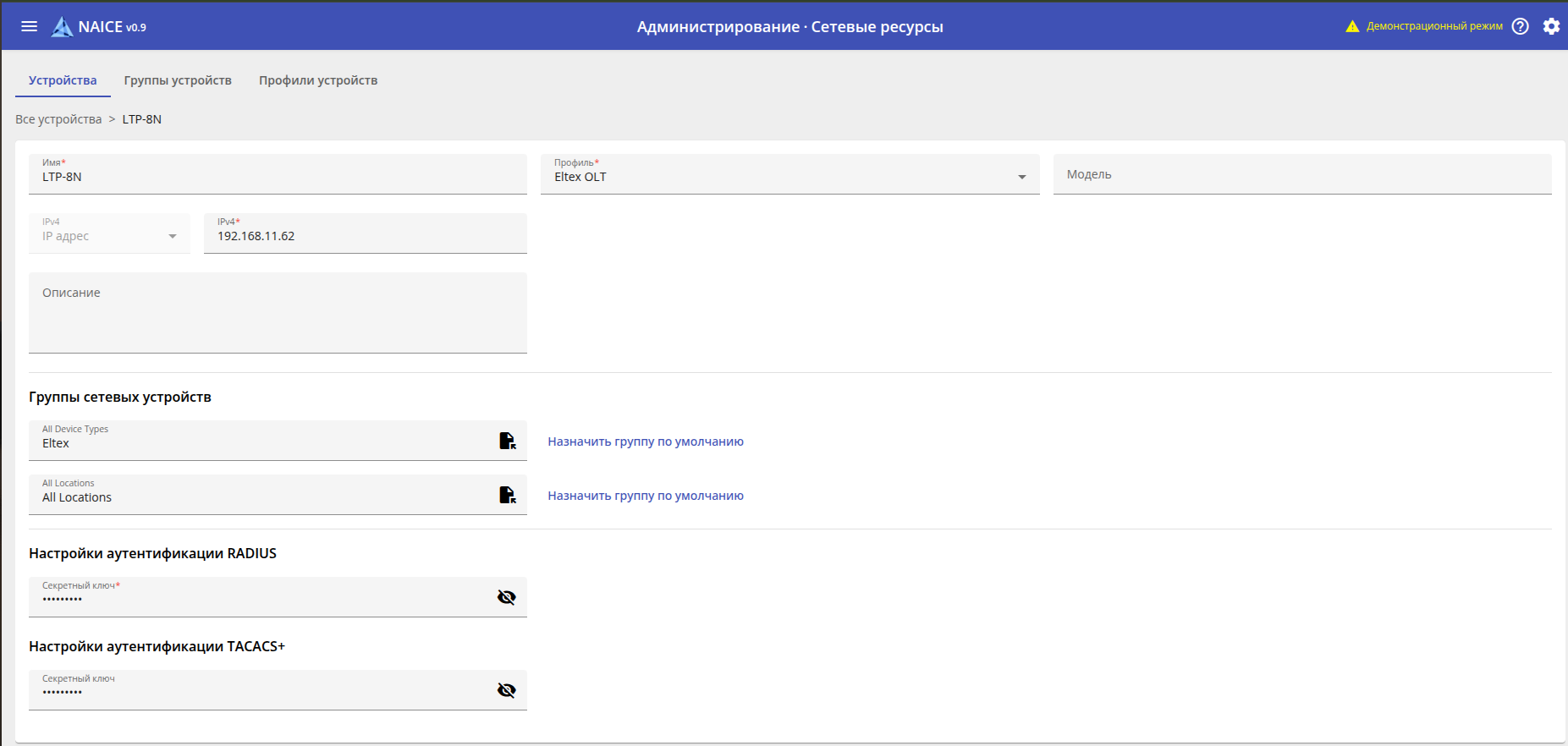Open the help question mark icon
This screenshot has height=746, width=1568.
coord(1521,26)
